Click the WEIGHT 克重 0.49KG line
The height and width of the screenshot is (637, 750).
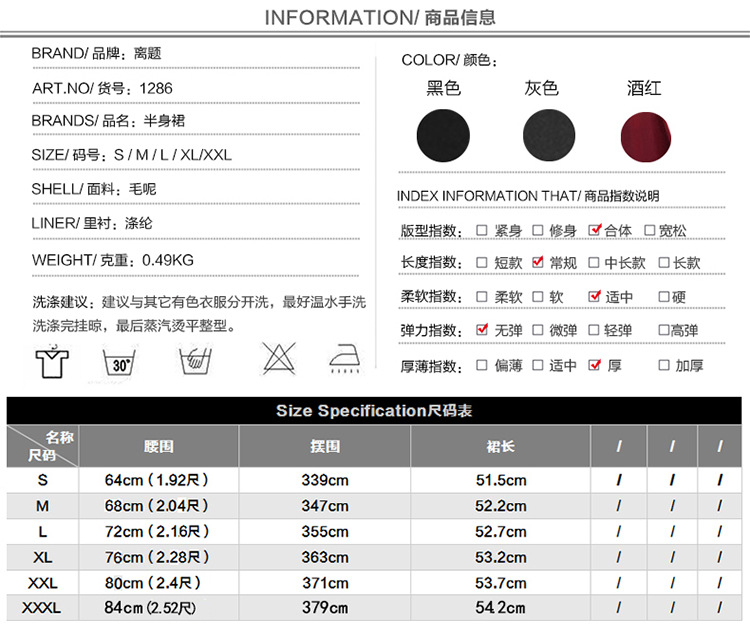point(113,260)
